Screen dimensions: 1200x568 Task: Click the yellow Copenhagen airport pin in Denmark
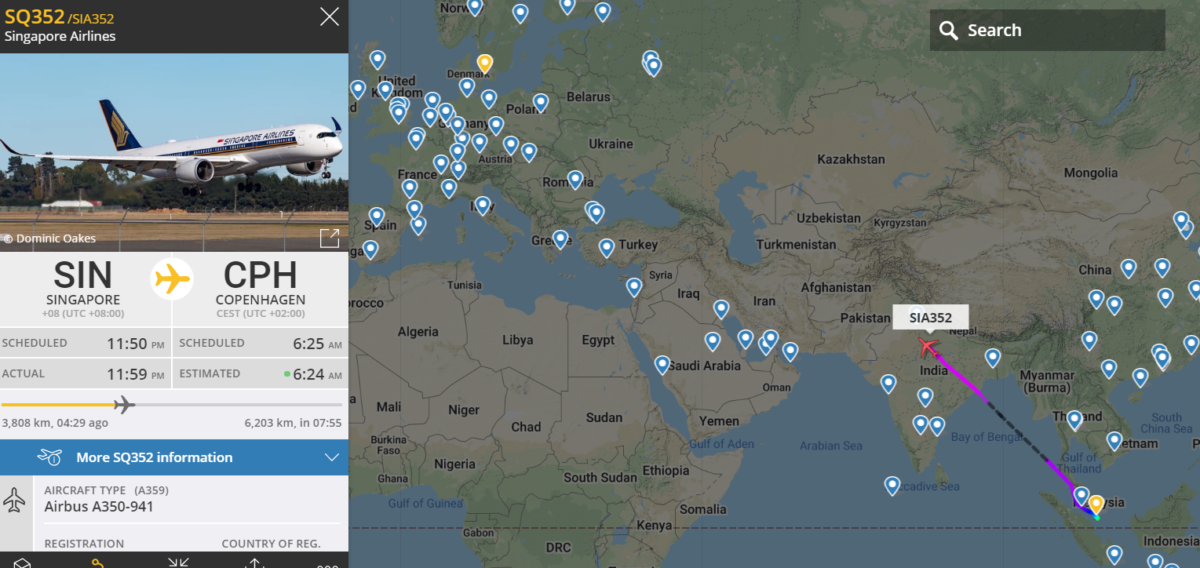click(x=485, y=63)
